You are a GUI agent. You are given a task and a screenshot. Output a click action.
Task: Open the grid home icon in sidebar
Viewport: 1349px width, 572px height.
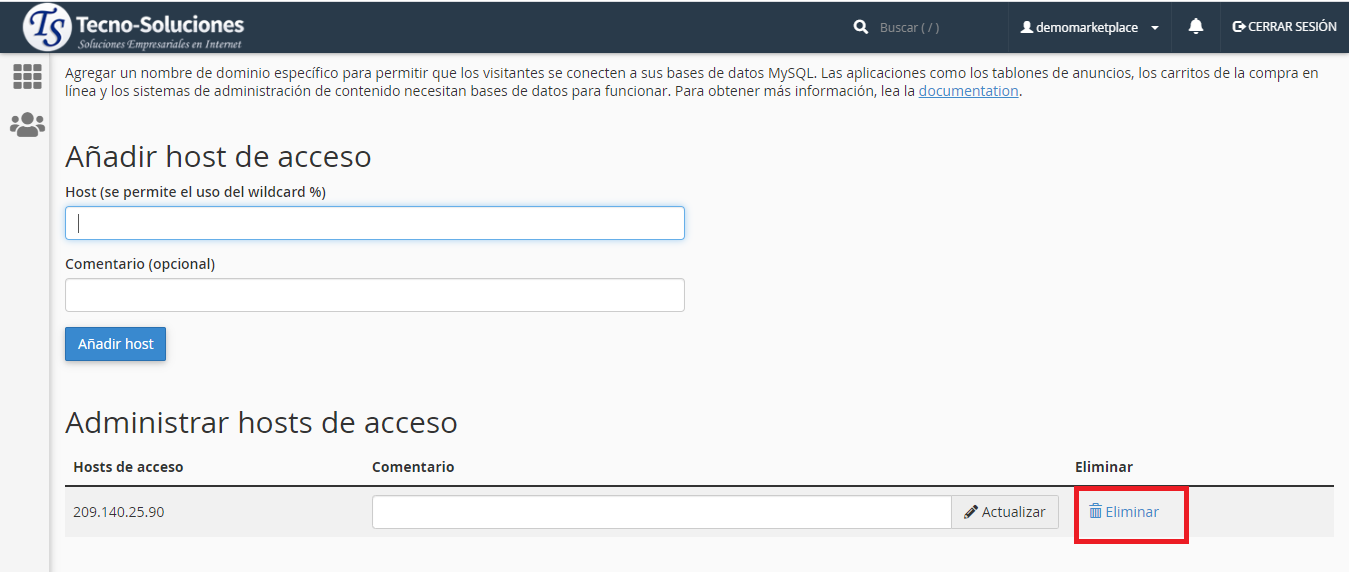(x=27, y=76)
